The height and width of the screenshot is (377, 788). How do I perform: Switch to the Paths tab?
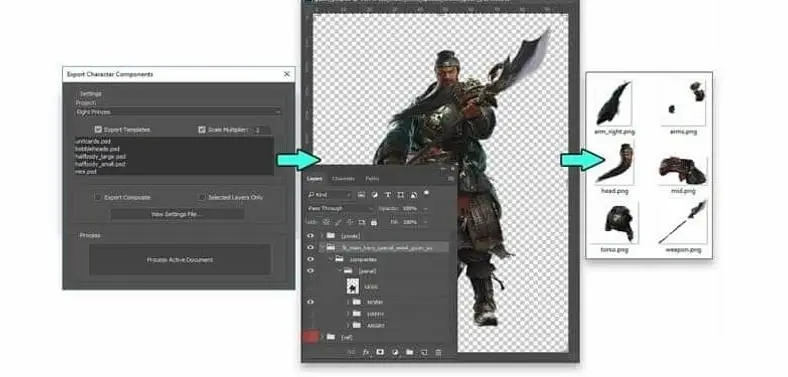(x=372, y=178)
